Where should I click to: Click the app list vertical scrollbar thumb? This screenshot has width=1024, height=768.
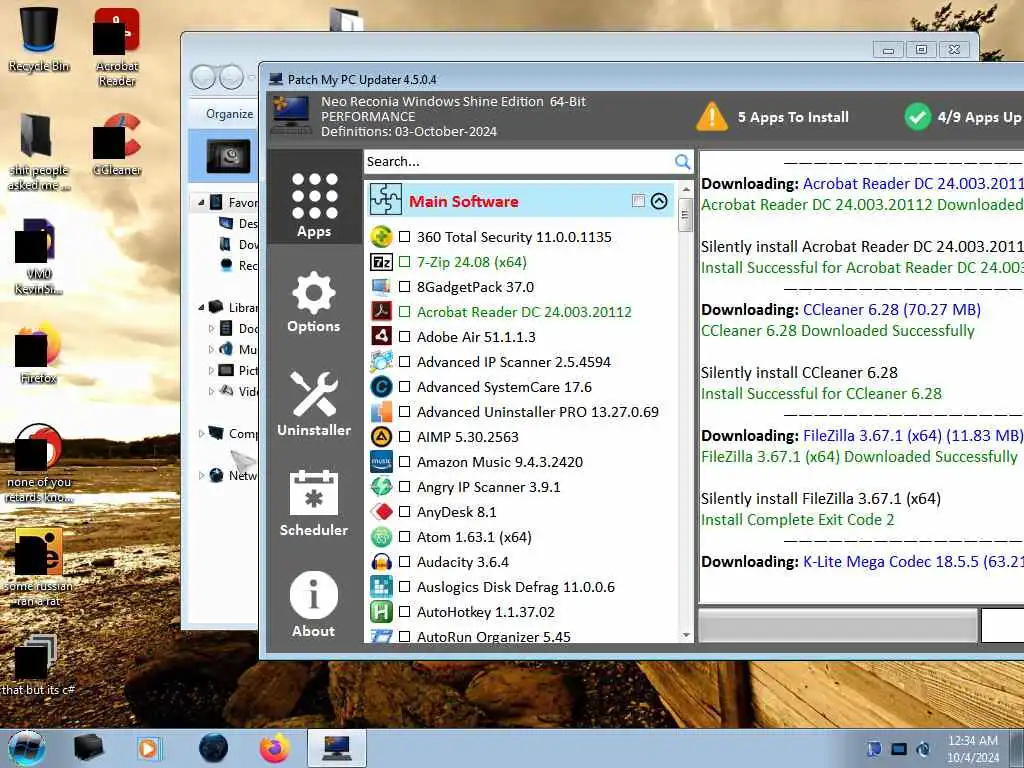(x=685, y=215)
